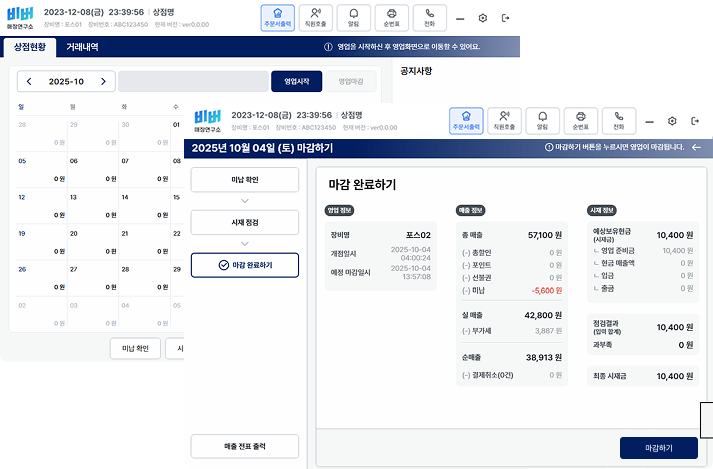713x469 pixels.
Task: Select calendar day 26
Action: [x=41, y=278]
